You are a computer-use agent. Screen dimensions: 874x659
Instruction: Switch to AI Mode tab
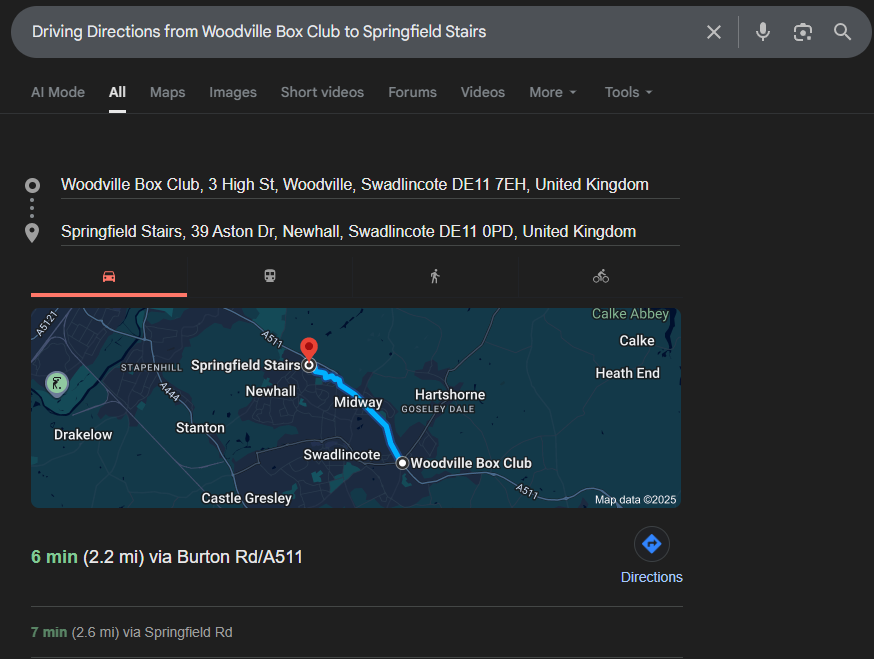tap(58, 92)
